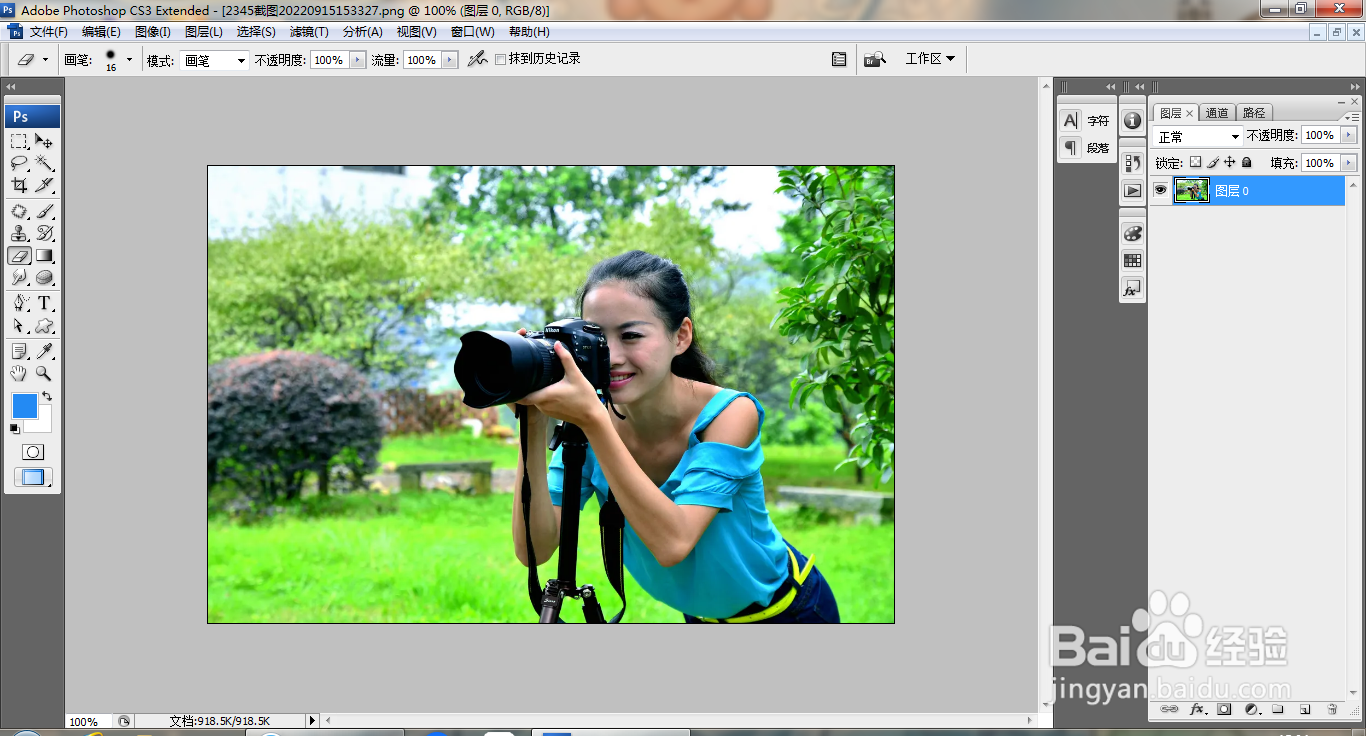Select the Custom Shape tool
The height and width of the screenshot is (736, 1366).
(x=45, y=325)
